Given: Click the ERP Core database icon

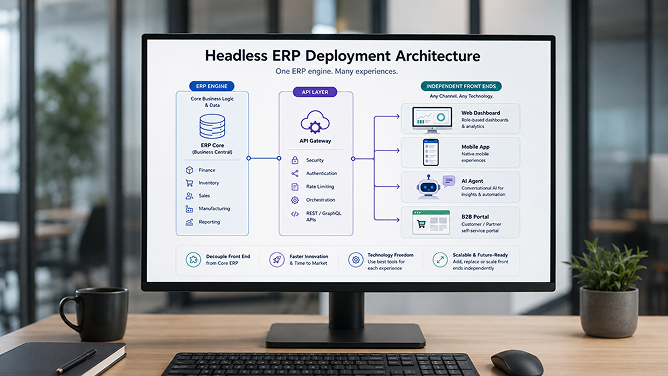Looking at the screenshot, I should pyautogui.click(x=212, y=126).
